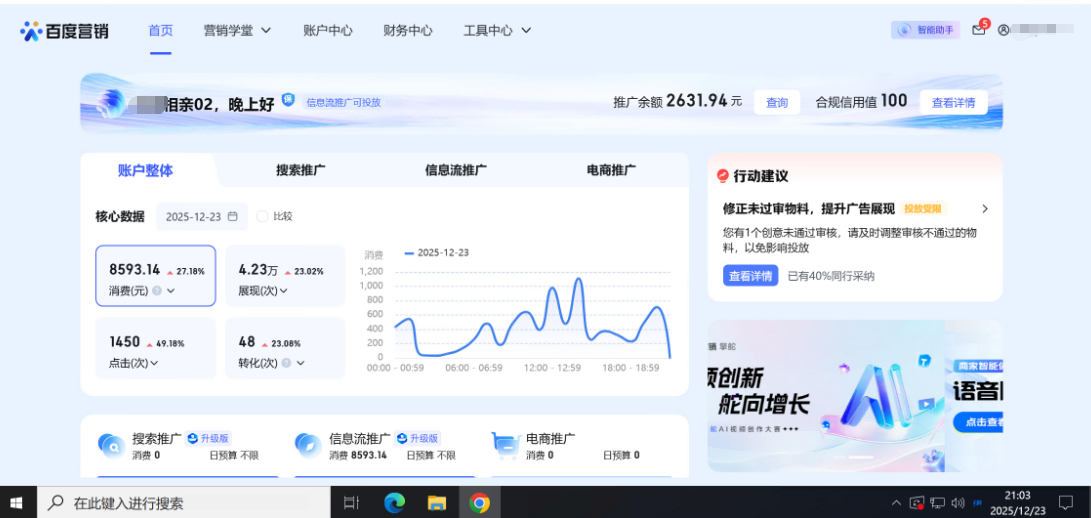The height and width of the screenshot is (518, 1091).
Task: Click 查看详情 in the 行动建议 card
Action: (x=750, y=276)
